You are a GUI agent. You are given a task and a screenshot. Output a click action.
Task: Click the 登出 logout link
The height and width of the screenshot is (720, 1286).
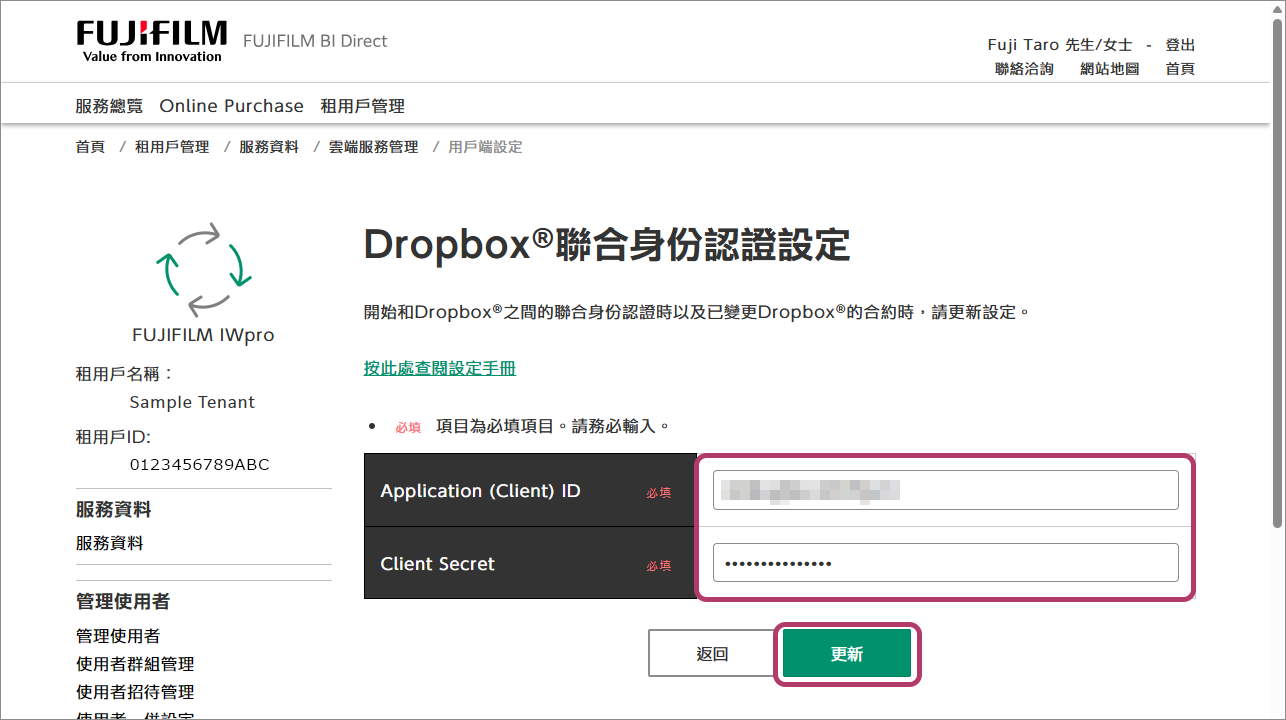pyautogui.click(x=1180, y=45)
